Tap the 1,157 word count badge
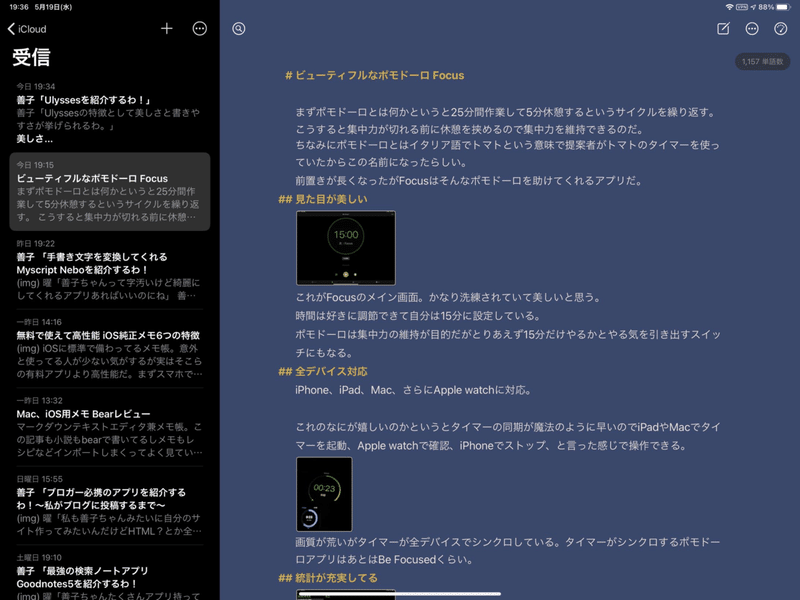 762,62
